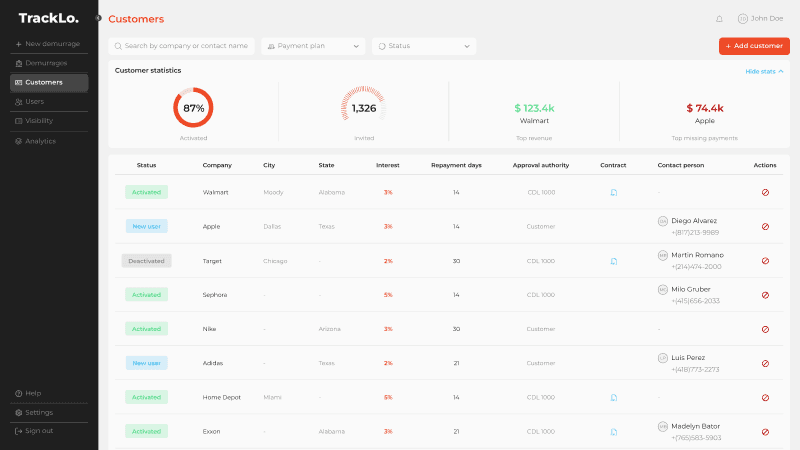Sort table by Repayment days column
800x450 pixels.
456,165
